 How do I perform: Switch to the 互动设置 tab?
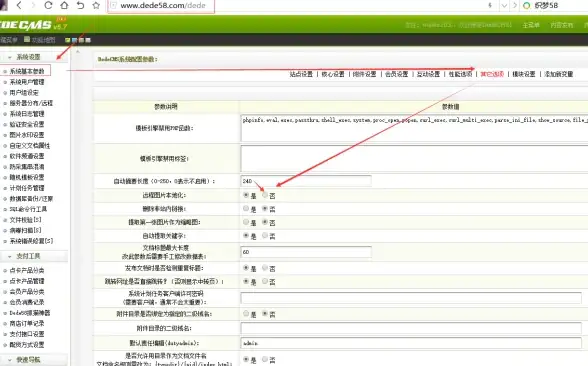point(429,74)
